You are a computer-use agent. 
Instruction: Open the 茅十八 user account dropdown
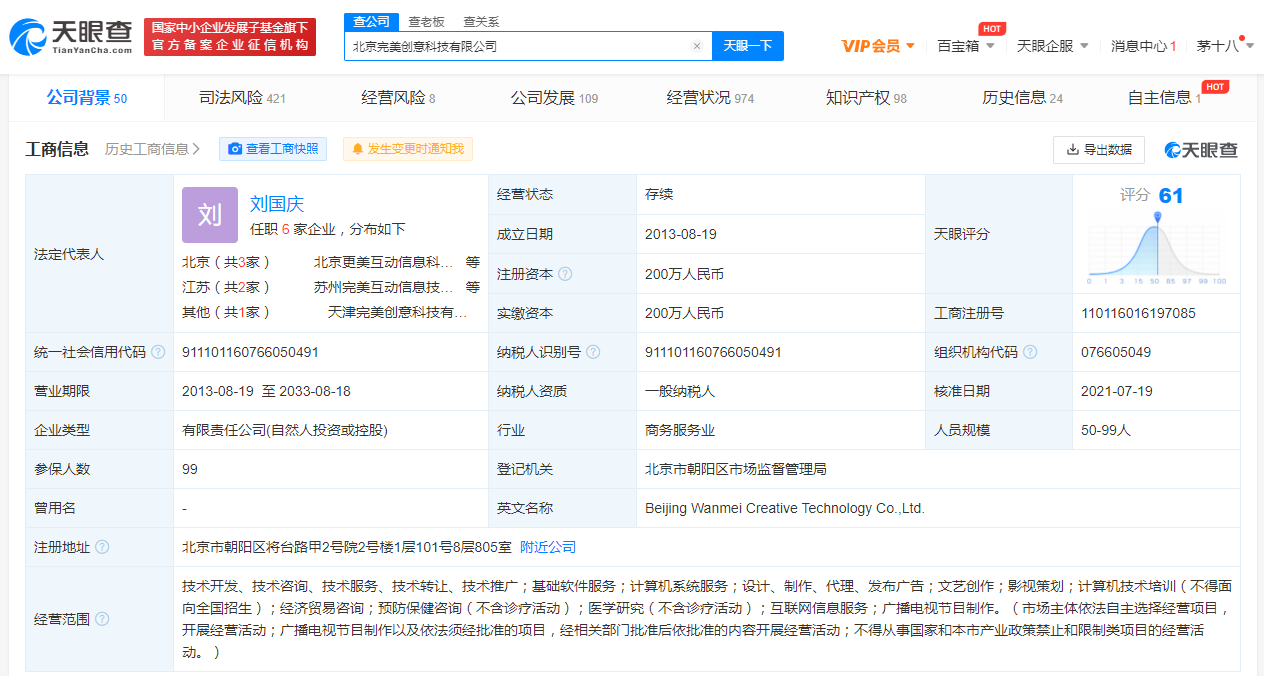[1225, 46]
